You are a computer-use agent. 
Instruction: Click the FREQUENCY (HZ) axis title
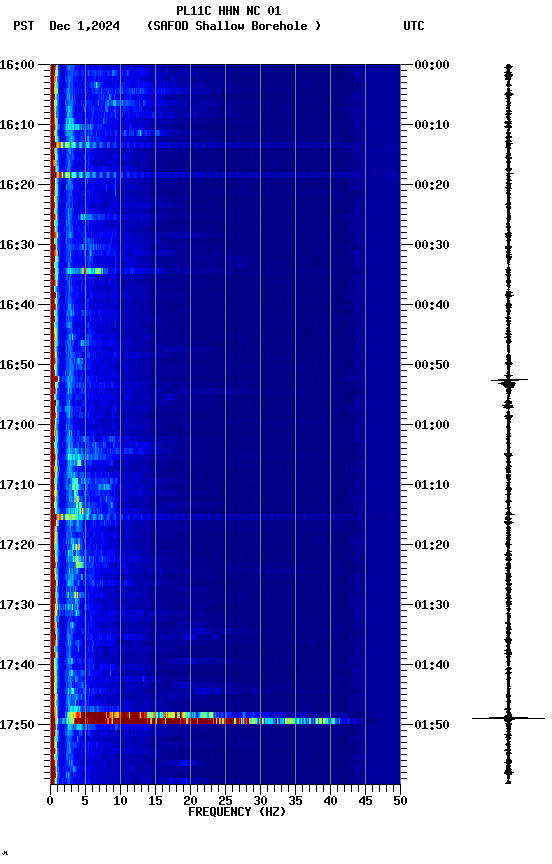tap(237, 812)
